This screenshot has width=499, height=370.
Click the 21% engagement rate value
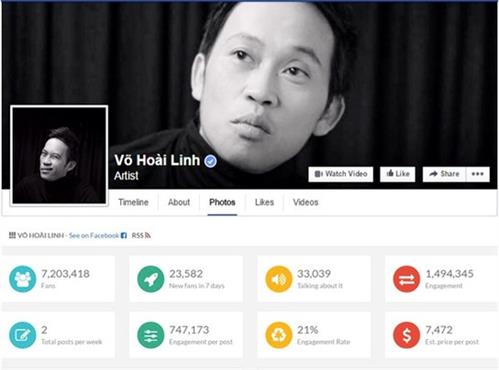[x=308, y=330]
